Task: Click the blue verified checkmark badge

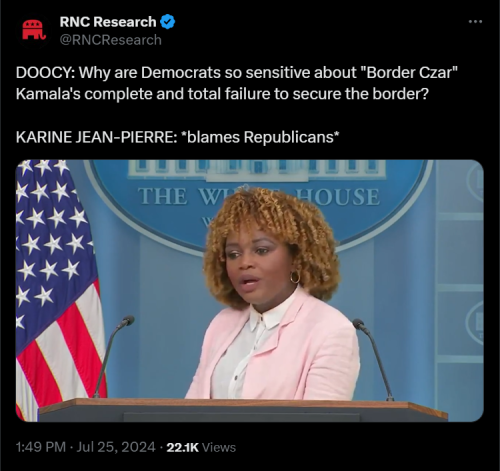Action: (x=167, y=22)
